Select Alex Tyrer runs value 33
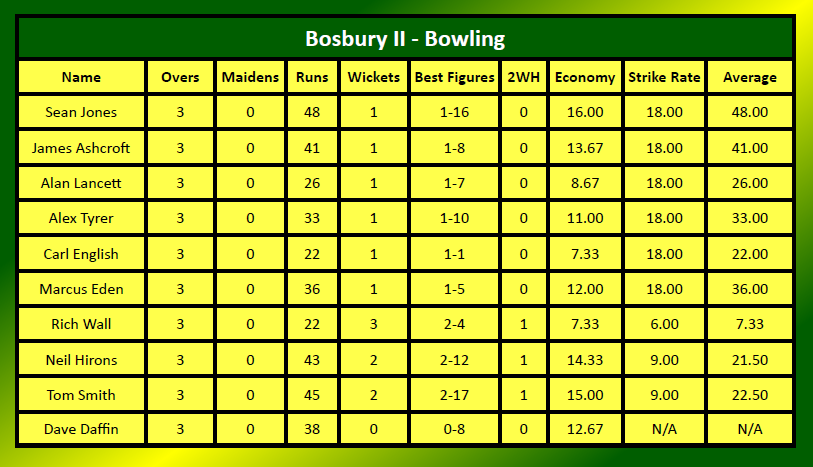 (312, 218)
